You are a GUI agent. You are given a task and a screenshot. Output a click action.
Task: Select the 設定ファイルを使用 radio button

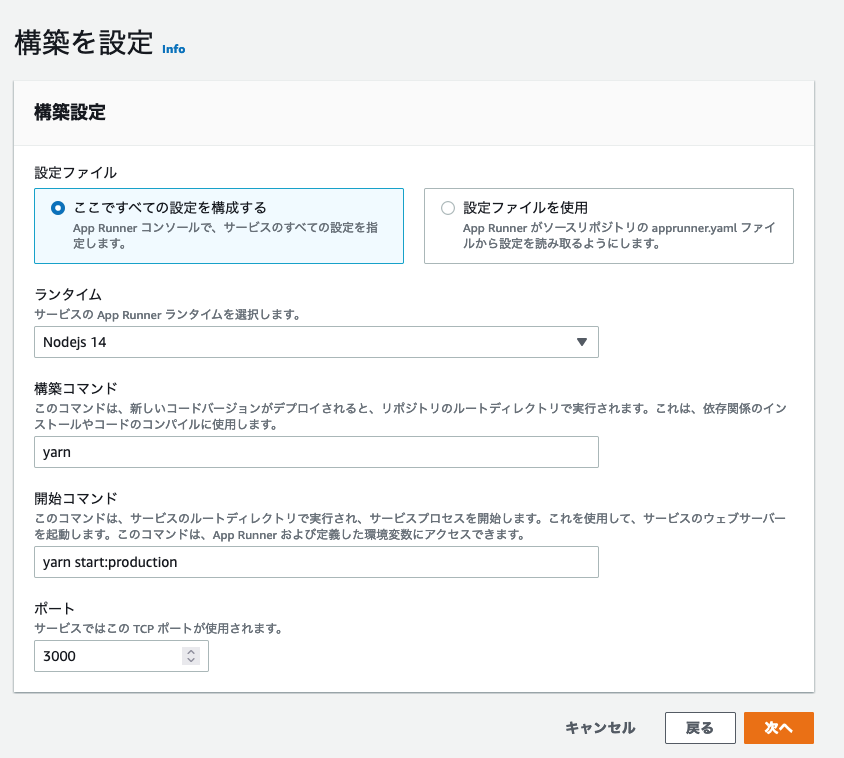(448, 208)
